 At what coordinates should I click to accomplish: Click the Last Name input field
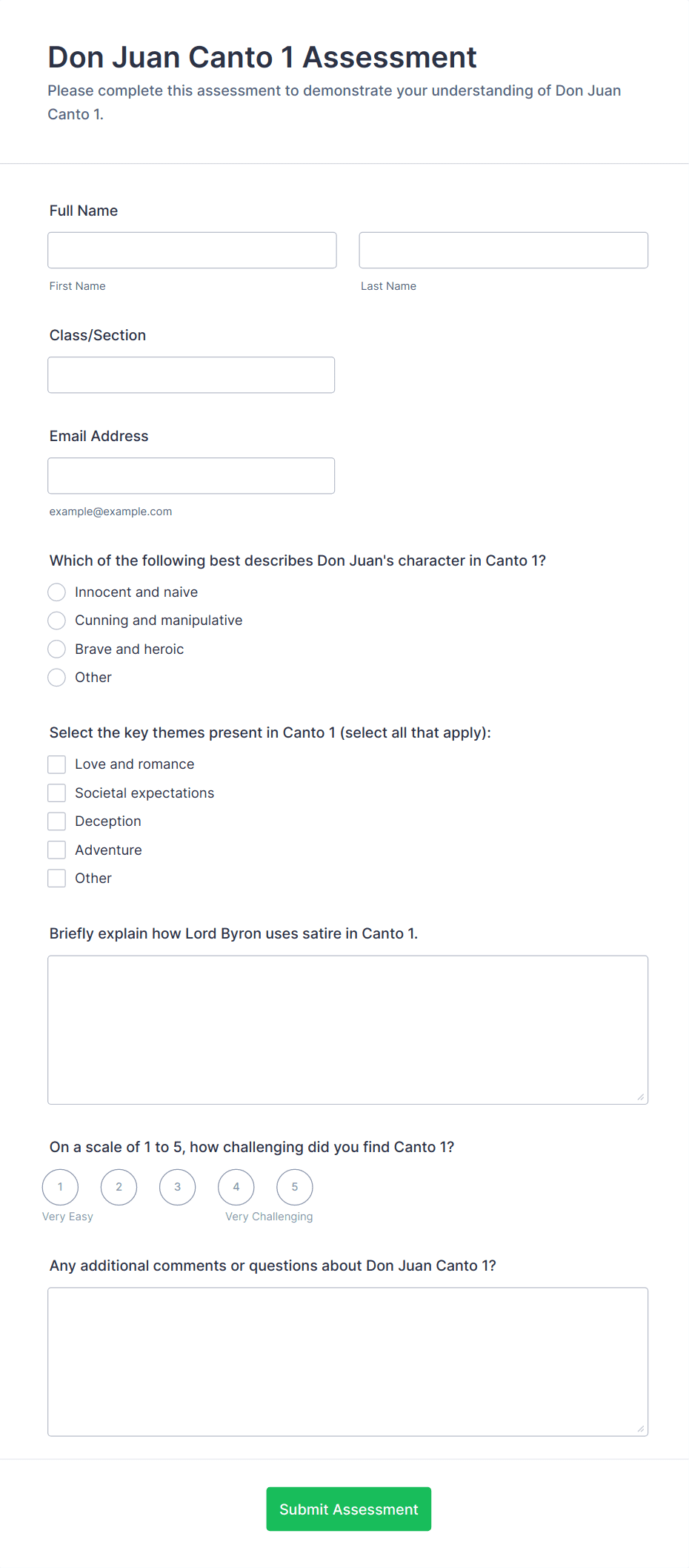click(502, 250)
